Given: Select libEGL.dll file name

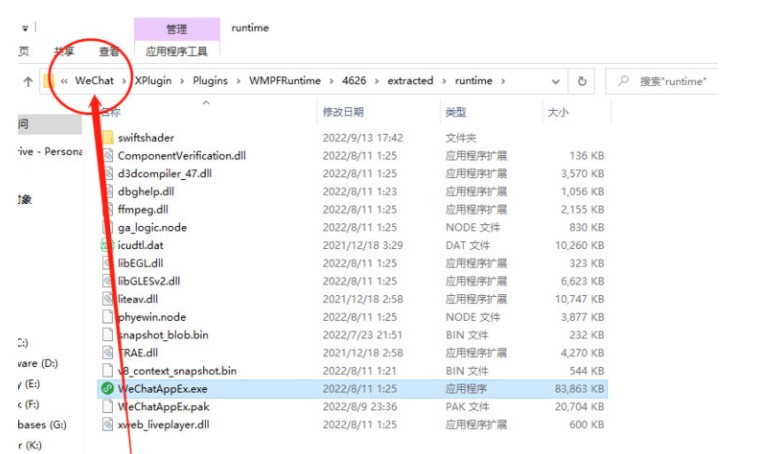Looking at the screenshot, I should click(x=141, y=263).
